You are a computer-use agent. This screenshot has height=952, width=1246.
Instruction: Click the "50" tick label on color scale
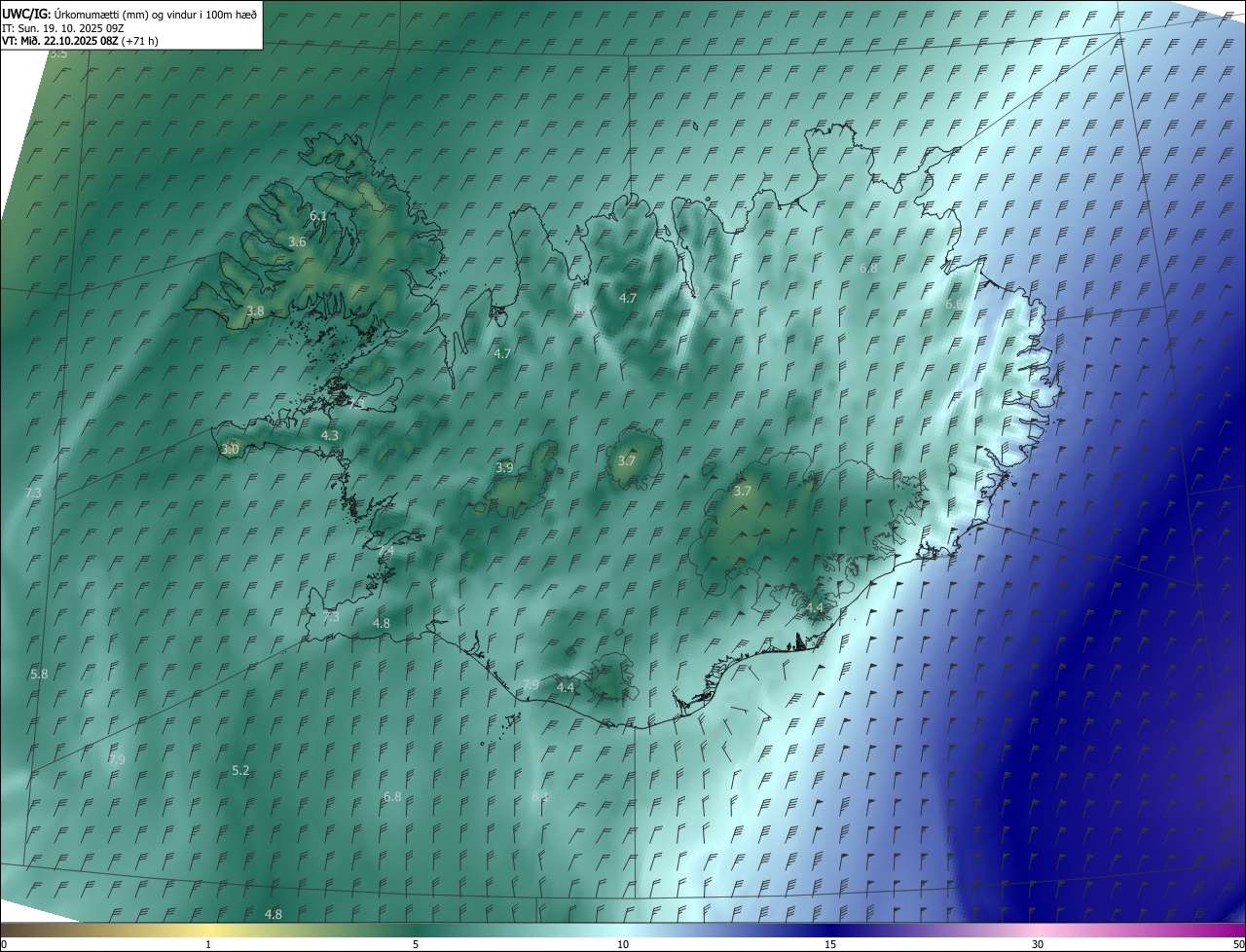tap(1238, 944)
